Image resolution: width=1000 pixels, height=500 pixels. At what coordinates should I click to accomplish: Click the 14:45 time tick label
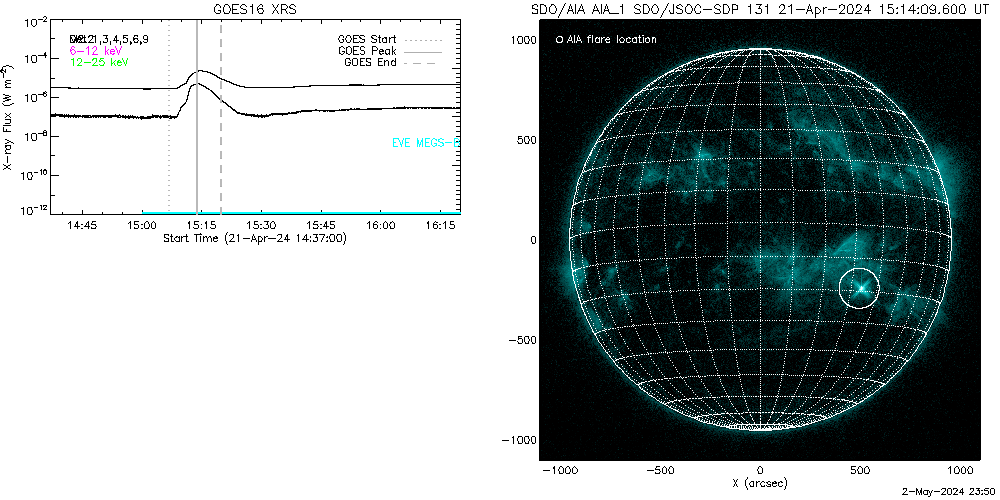(82, 226)
